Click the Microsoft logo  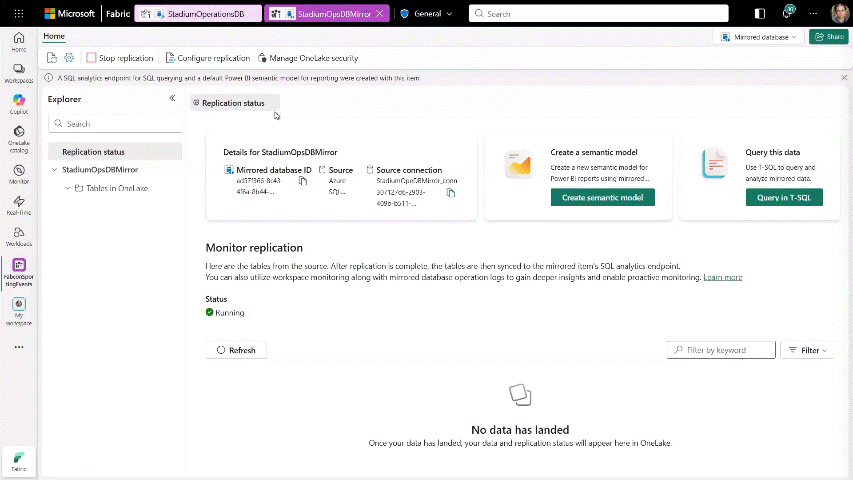69,14
